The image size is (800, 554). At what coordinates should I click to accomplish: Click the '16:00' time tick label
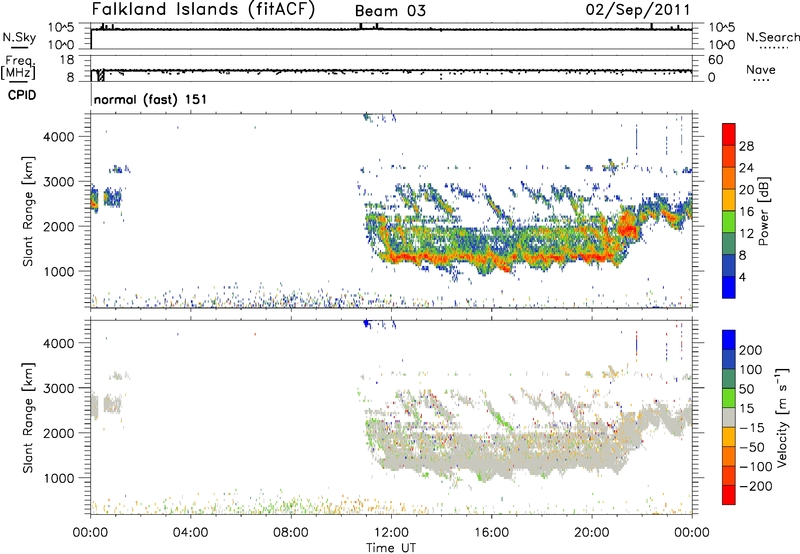pos(491,533)
